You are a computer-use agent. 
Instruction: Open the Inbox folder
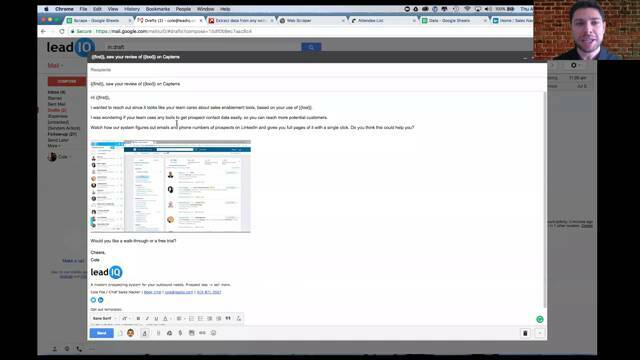click(x=56, y=92)
